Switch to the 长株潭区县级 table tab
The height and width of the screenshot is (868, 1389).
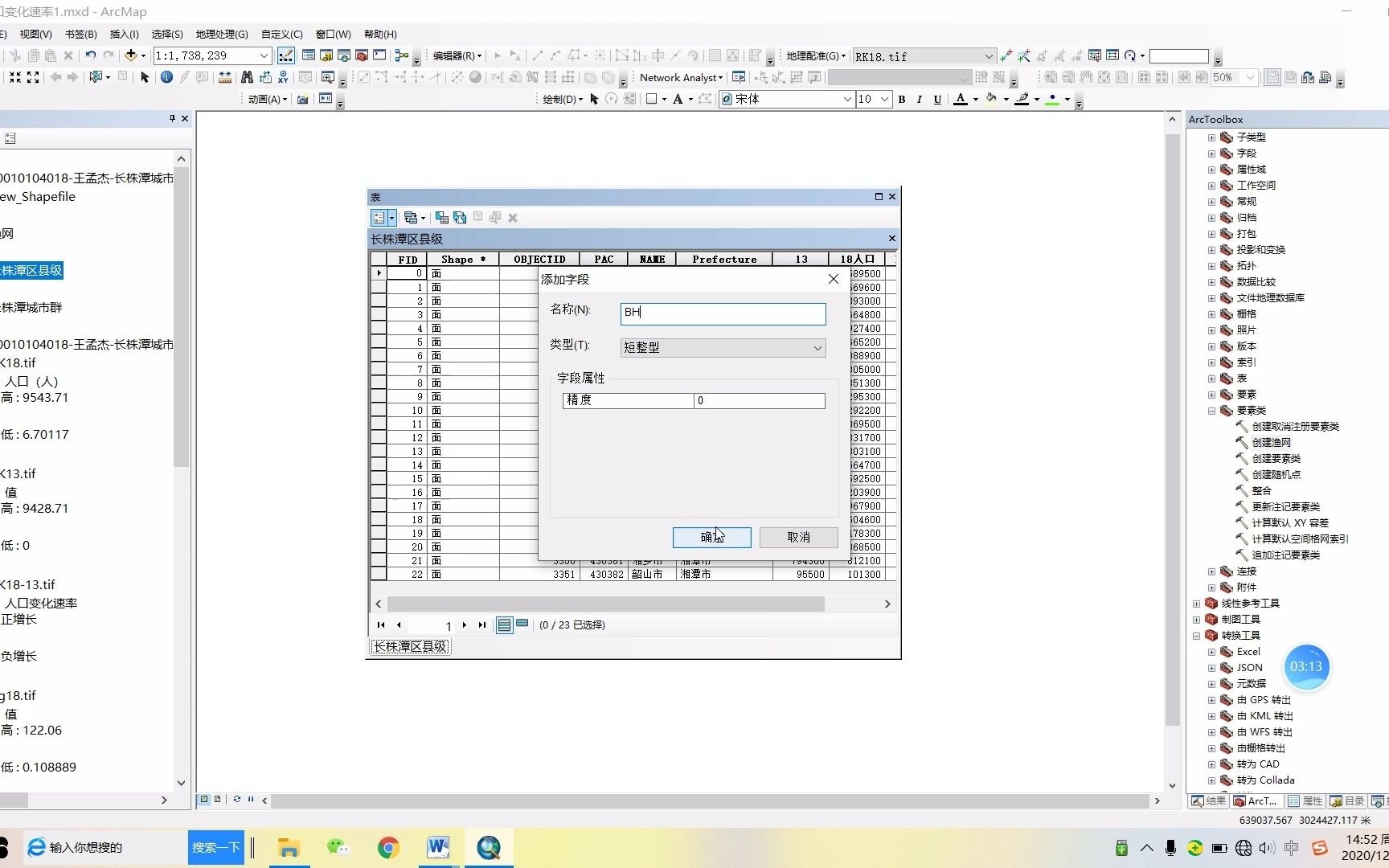coord(410,646)
